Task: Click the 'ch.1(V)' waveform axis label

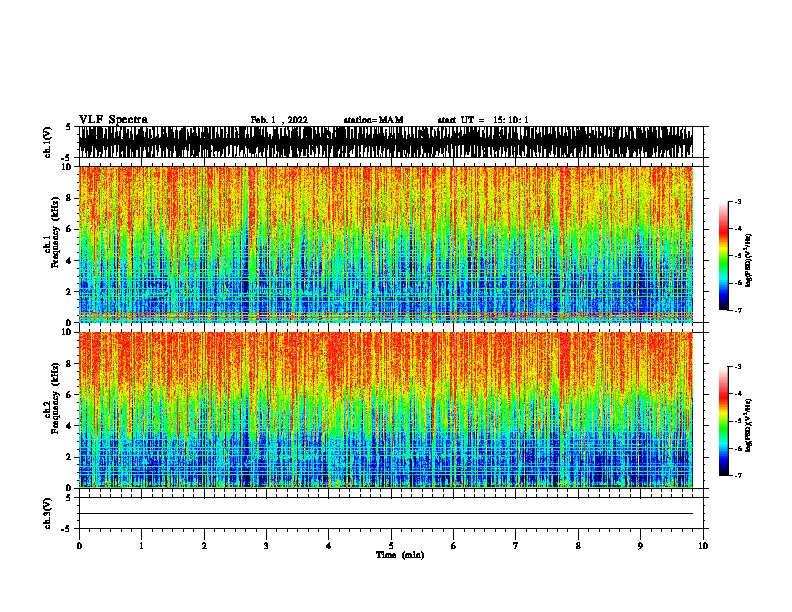Action: point(48,142)
